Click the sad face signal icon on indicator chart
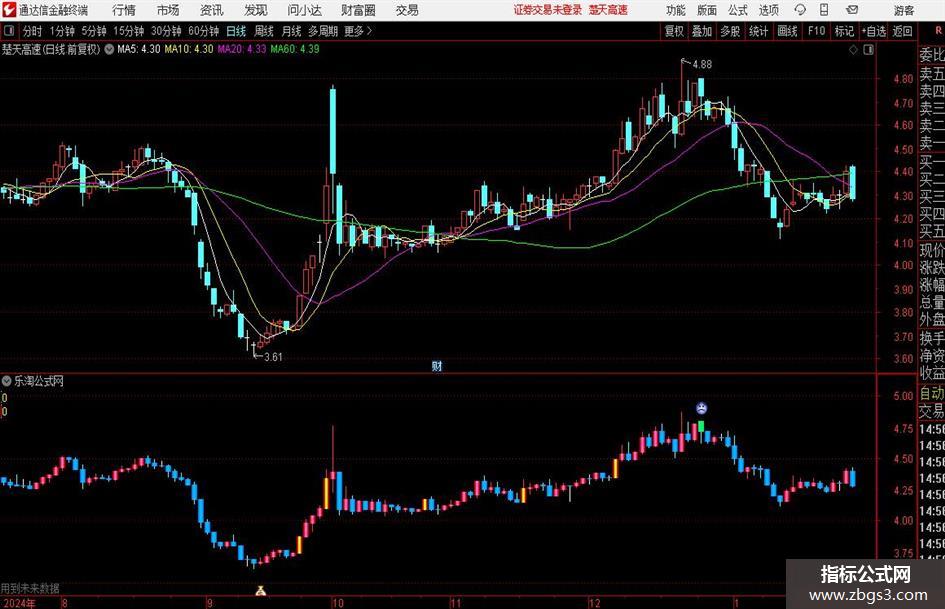The image size is (945, 609). tap(702, 408)
